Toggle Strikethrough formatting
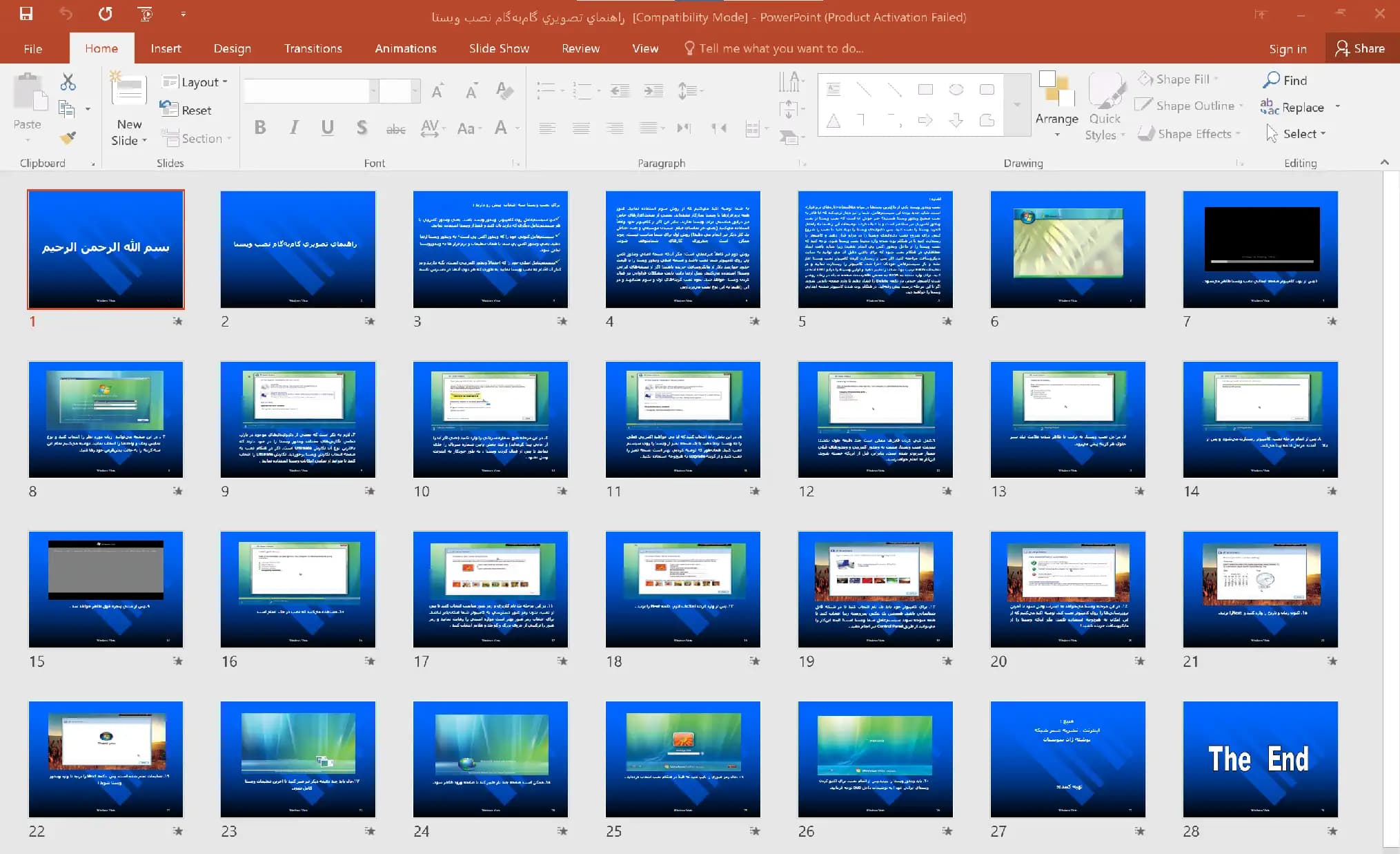The width and height of the screenshot is (1400, 854). coord(395,128)
